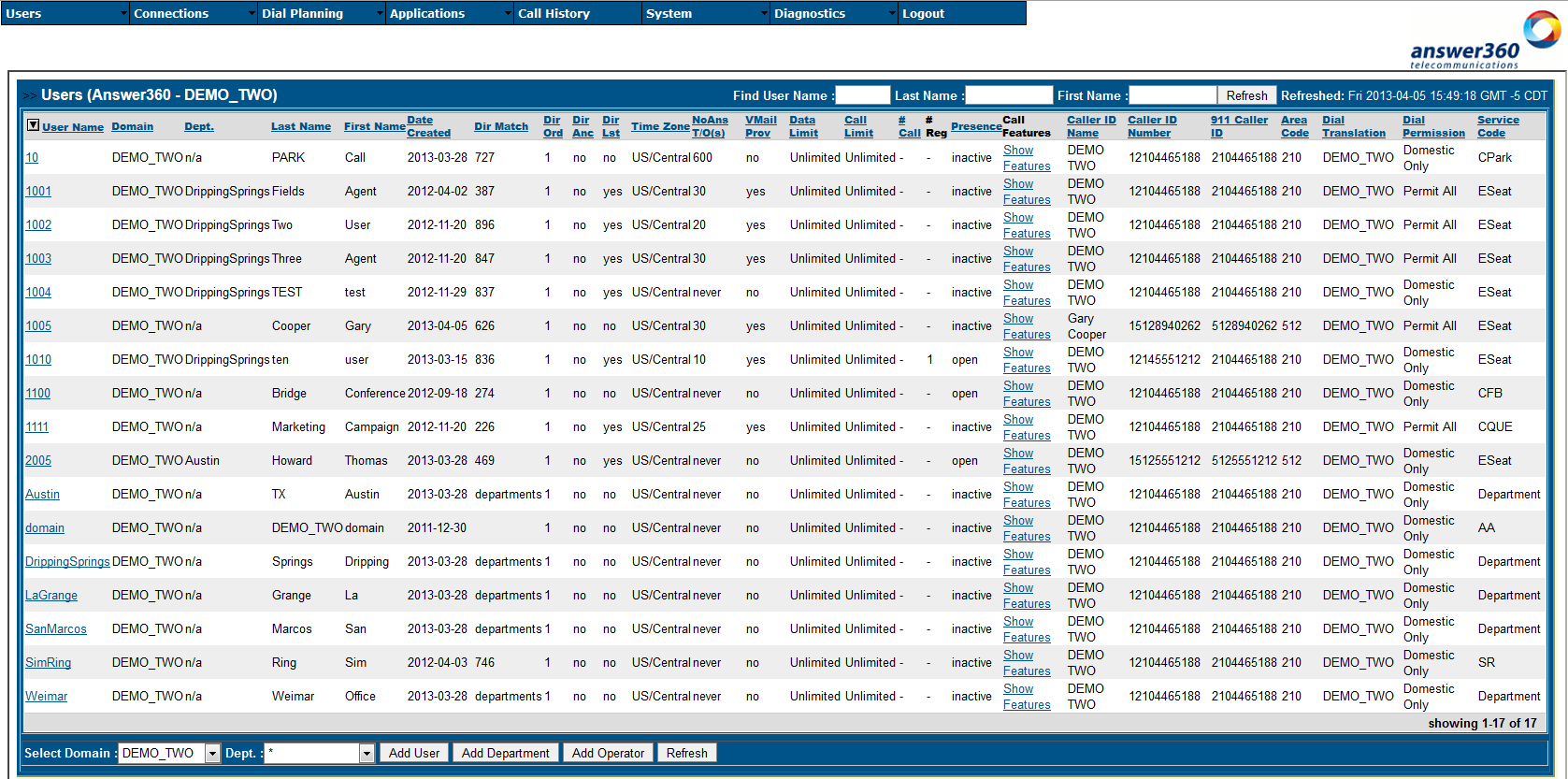This screenshot has width=1568, height=779.
Task: Sort by the Caller ID Number column
Action: 1152,126
